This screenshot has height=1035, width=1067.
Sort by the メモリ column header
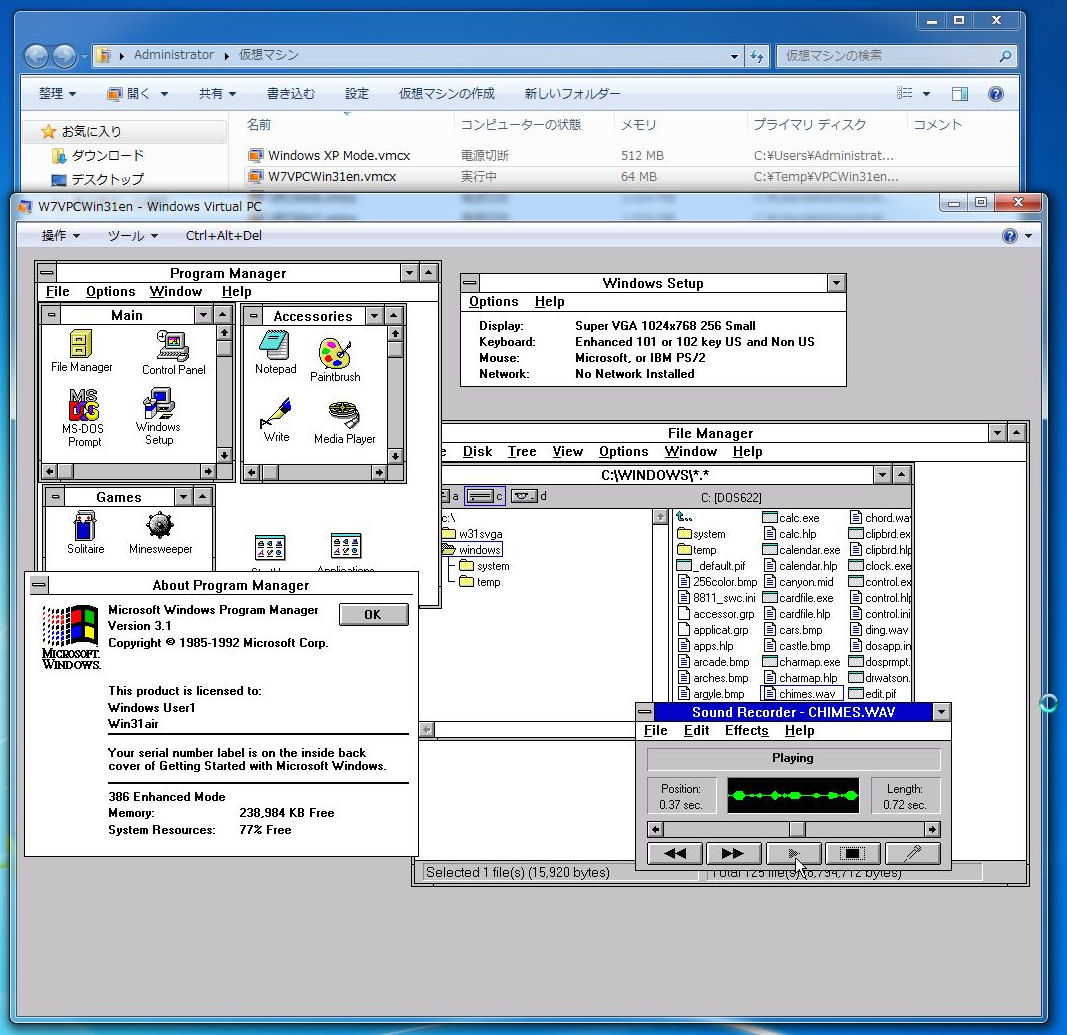(x=679, y=125)
